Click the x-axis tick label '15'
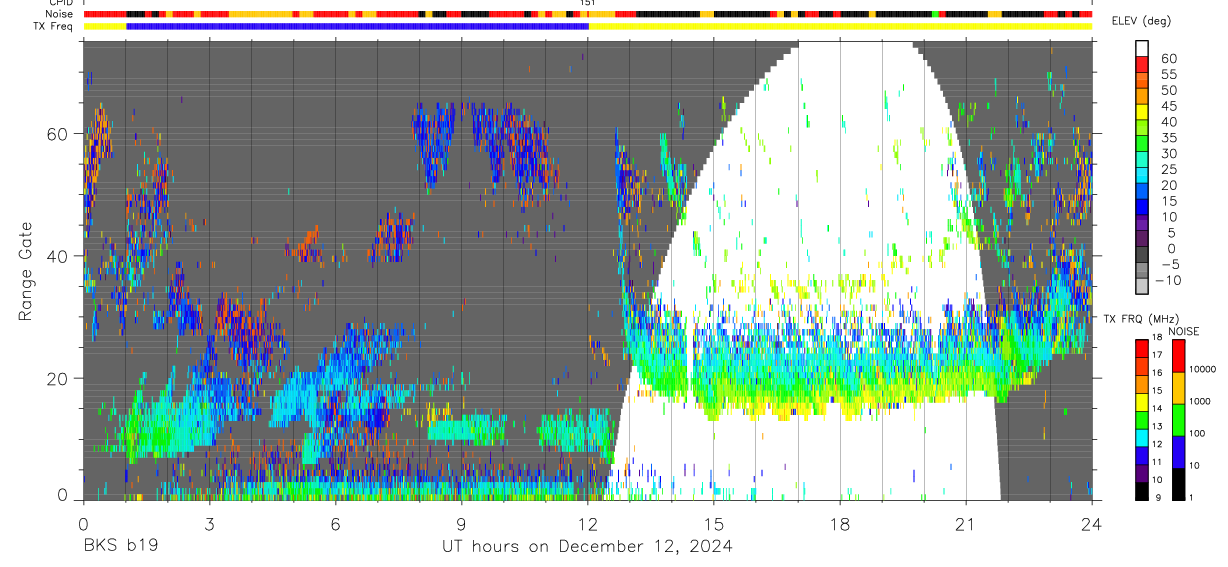The width and height of the screenshot is (1228, 567). (714, 523)
